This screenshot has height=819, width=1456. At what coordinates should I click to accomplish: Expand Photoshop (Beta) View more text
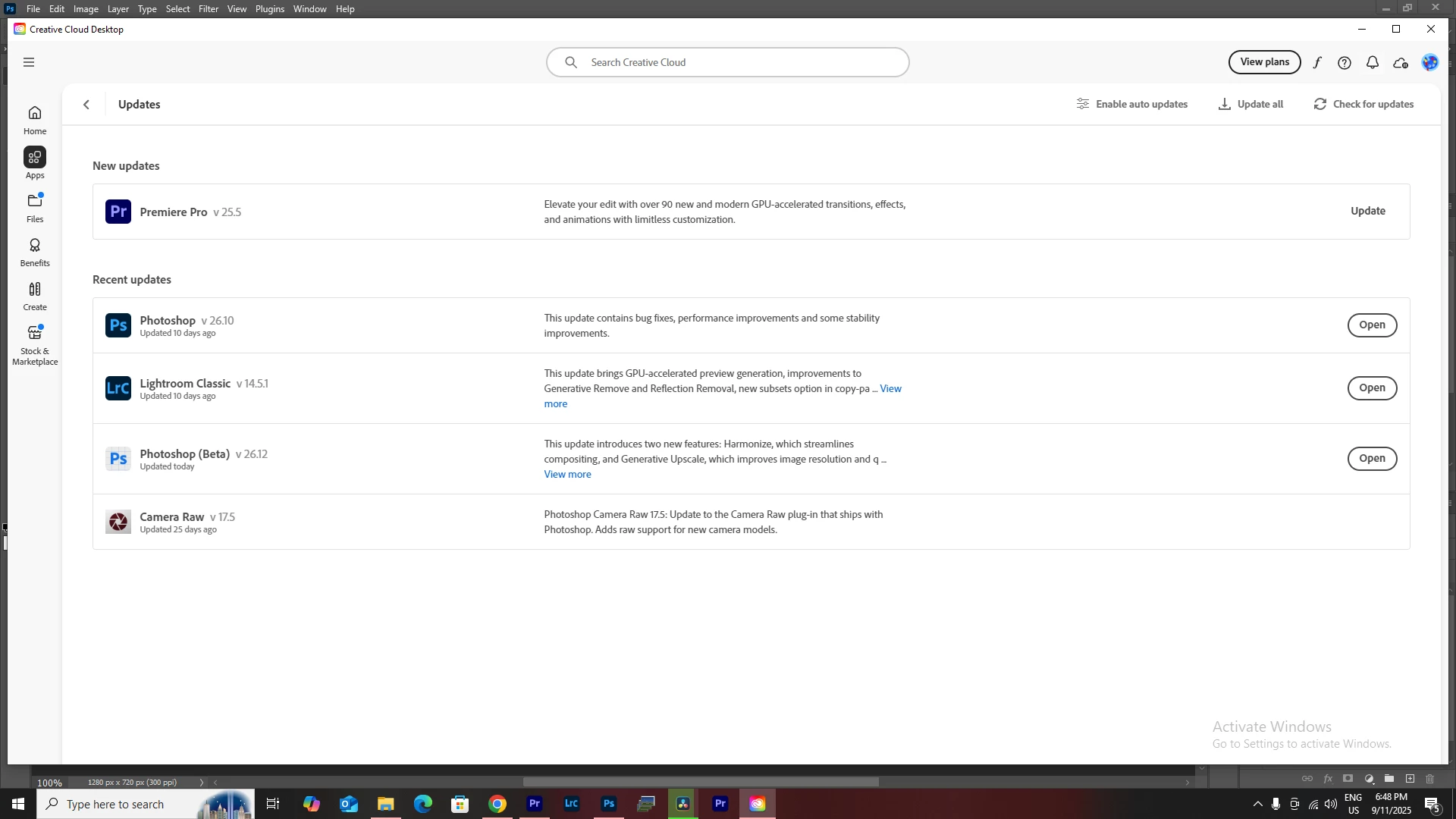click(x=567, y=475)
